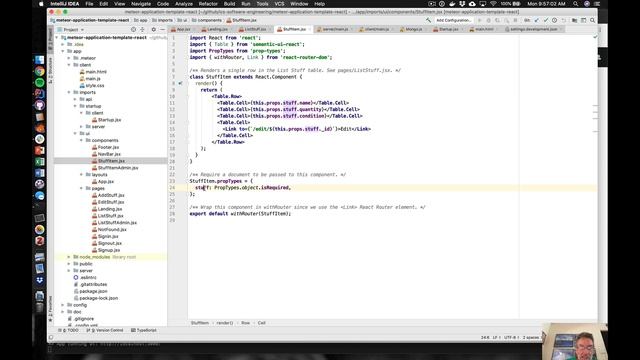
Task: Click the scroll-from-source target icon in Project panel
Action: pyautogui.click(x=133, y=29)
